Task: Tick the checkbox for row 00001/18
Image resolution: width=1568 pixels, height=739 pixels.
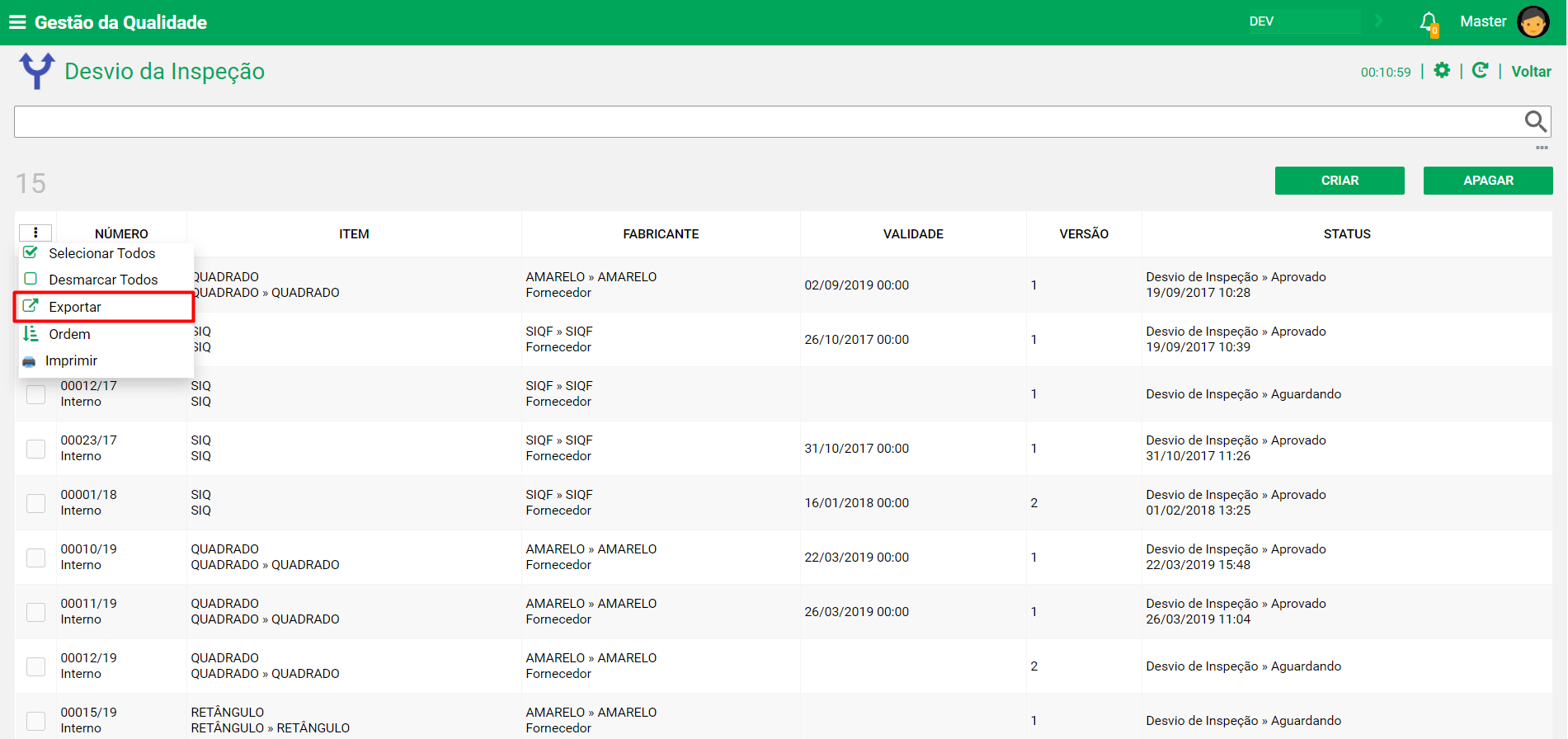Action: (36, 503)
